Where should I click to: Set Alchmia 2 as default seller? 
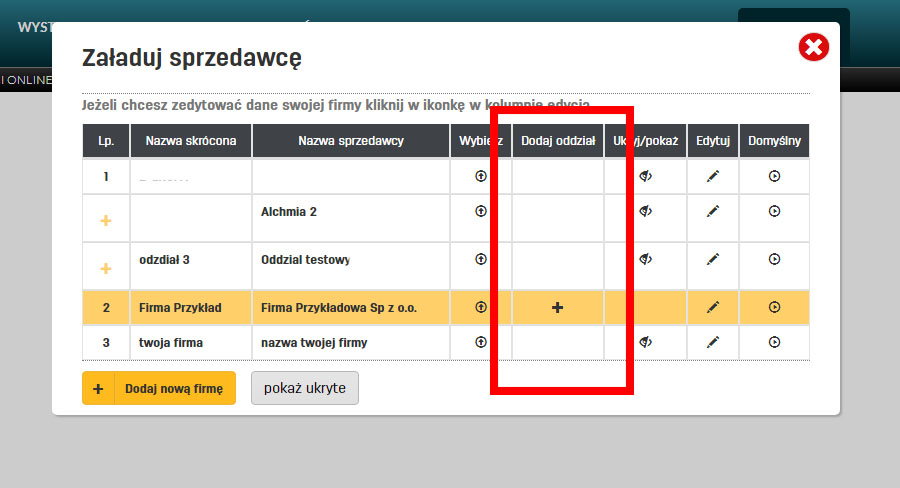tap(774, 211)
